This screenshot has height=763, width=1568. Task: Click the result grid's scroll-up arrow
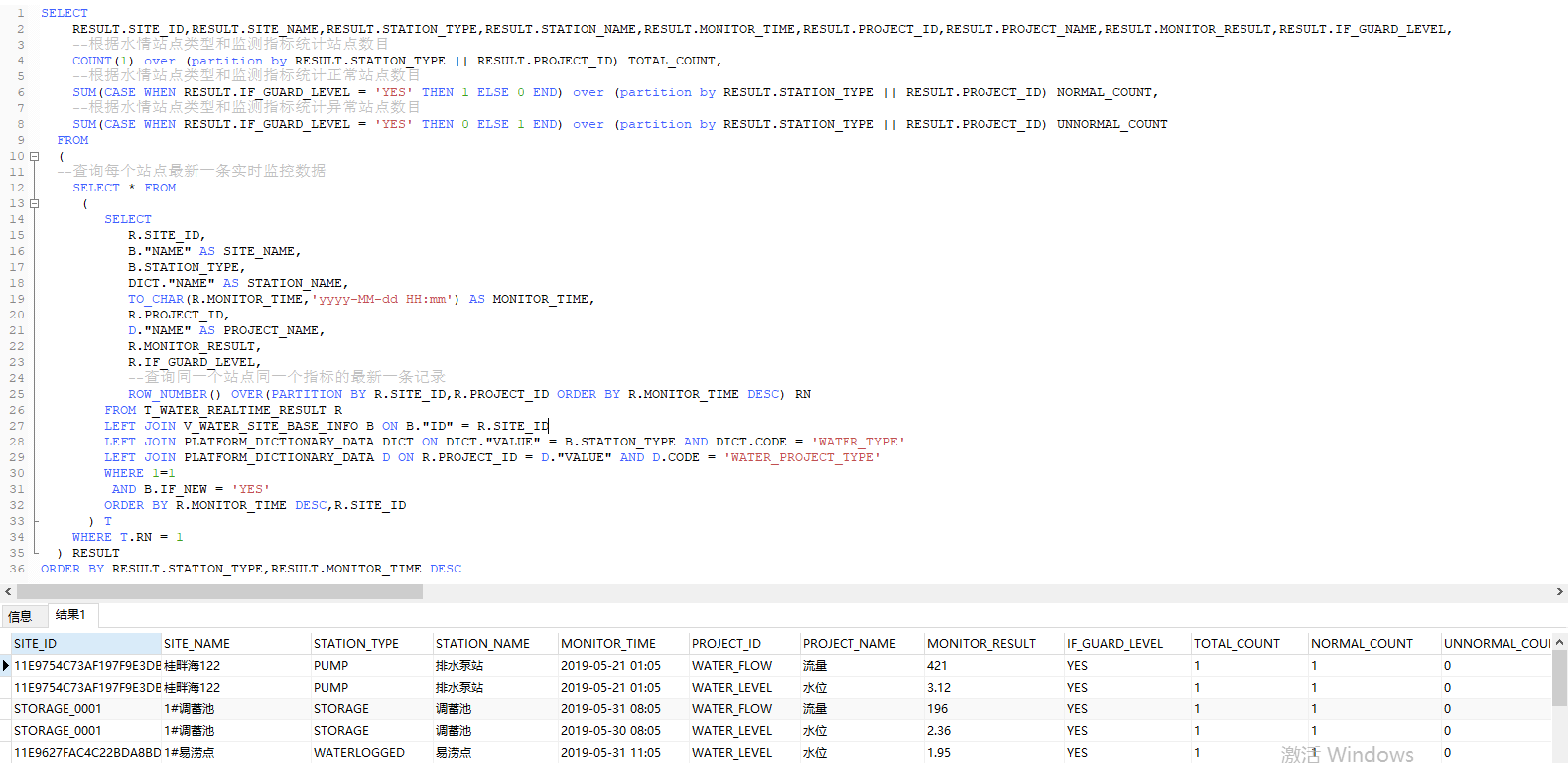[1559, 642]
